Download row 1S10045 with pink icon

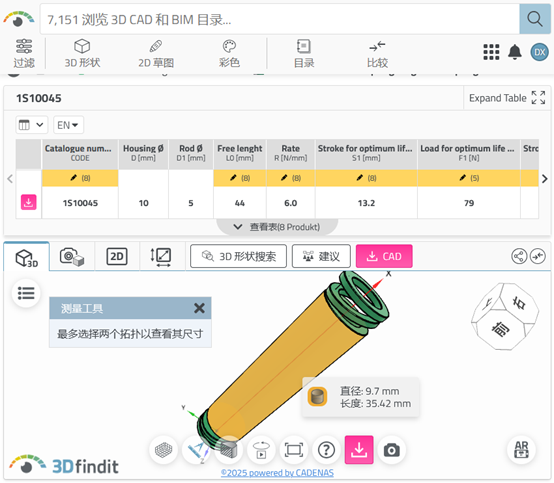click(x=29, y=202)
